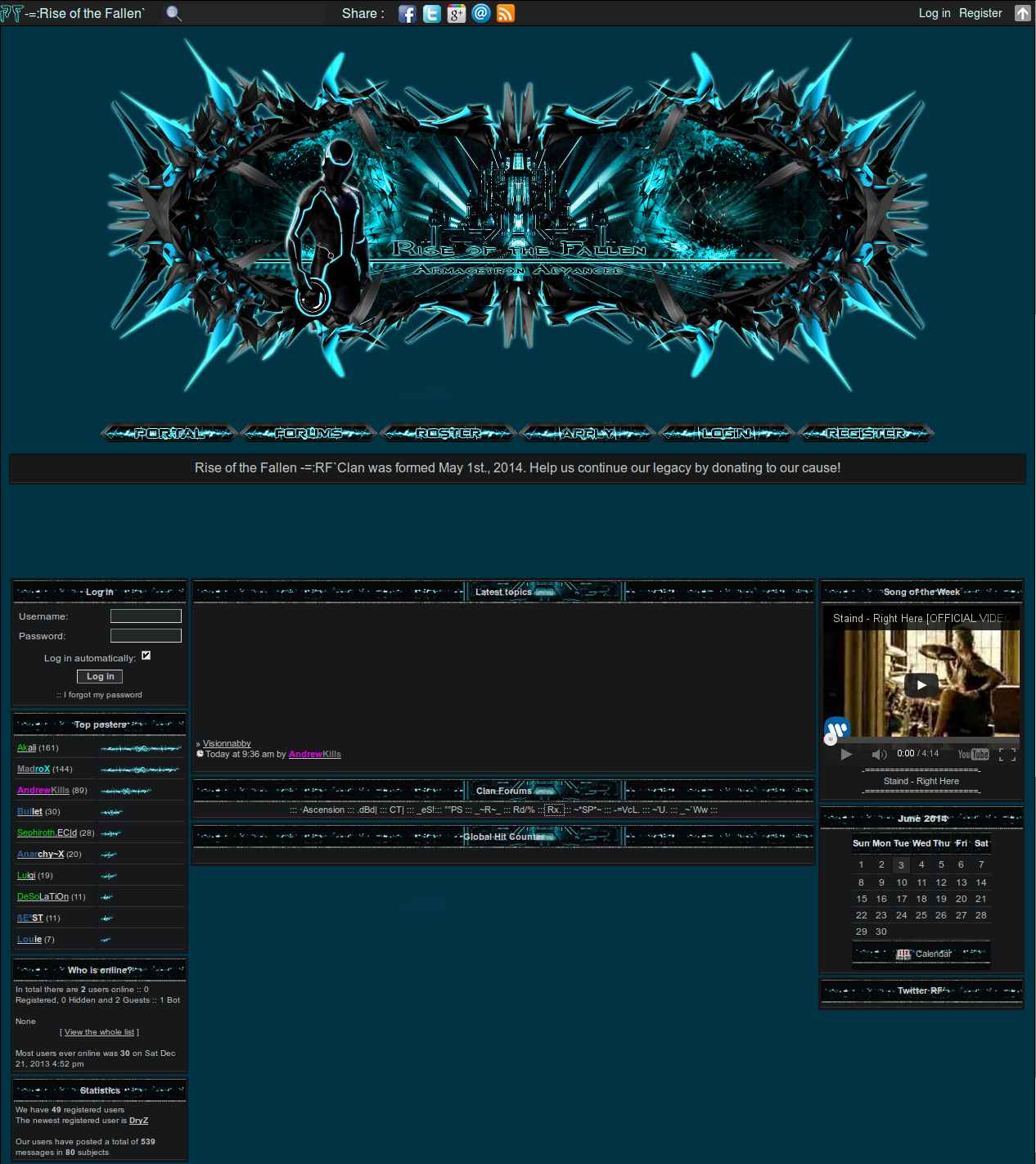Share the page via Twitter icon

click(431, 14)
